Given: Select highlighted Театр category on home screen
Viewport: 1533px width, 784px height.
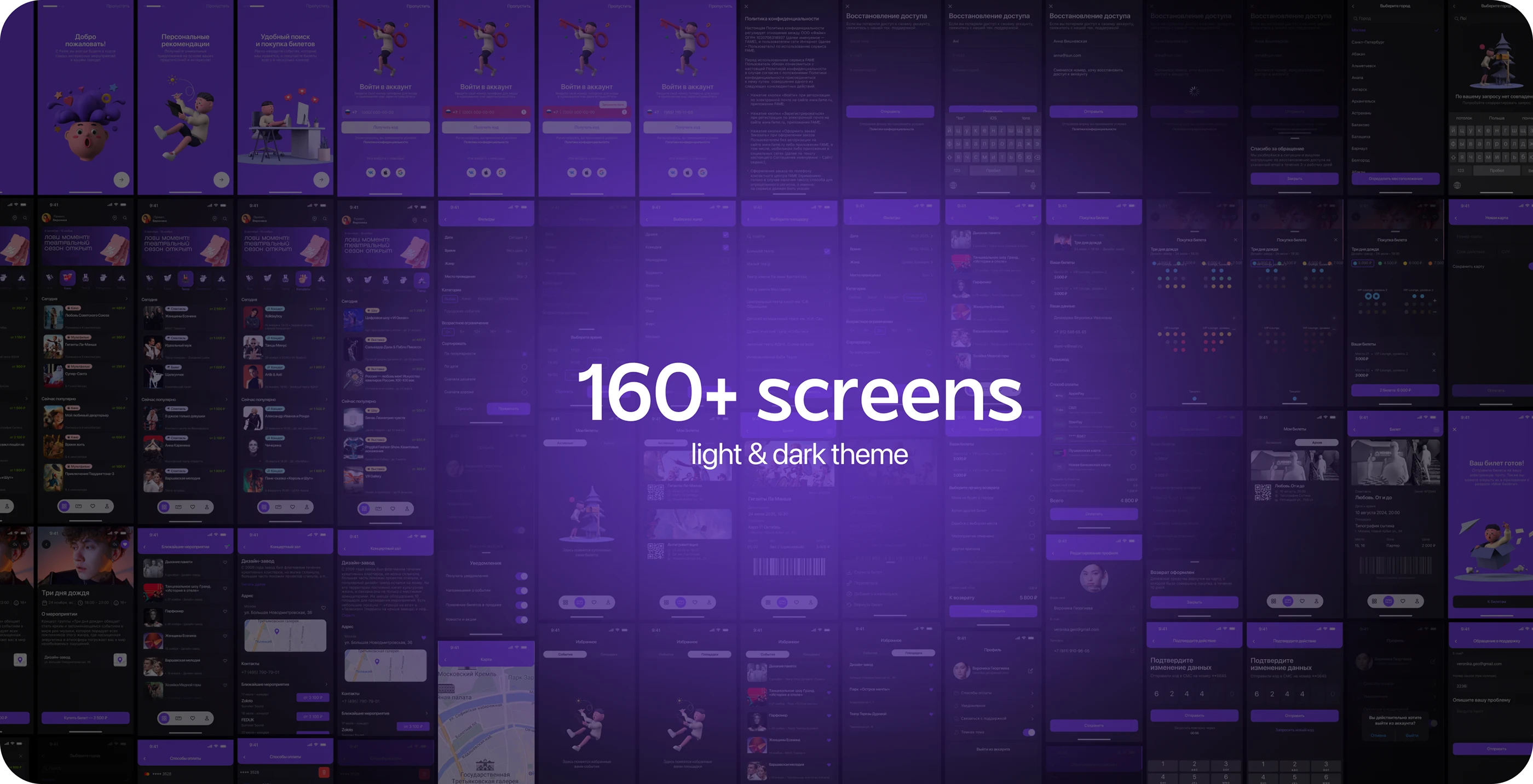Looking at the screenshot, I should point(185,279).
